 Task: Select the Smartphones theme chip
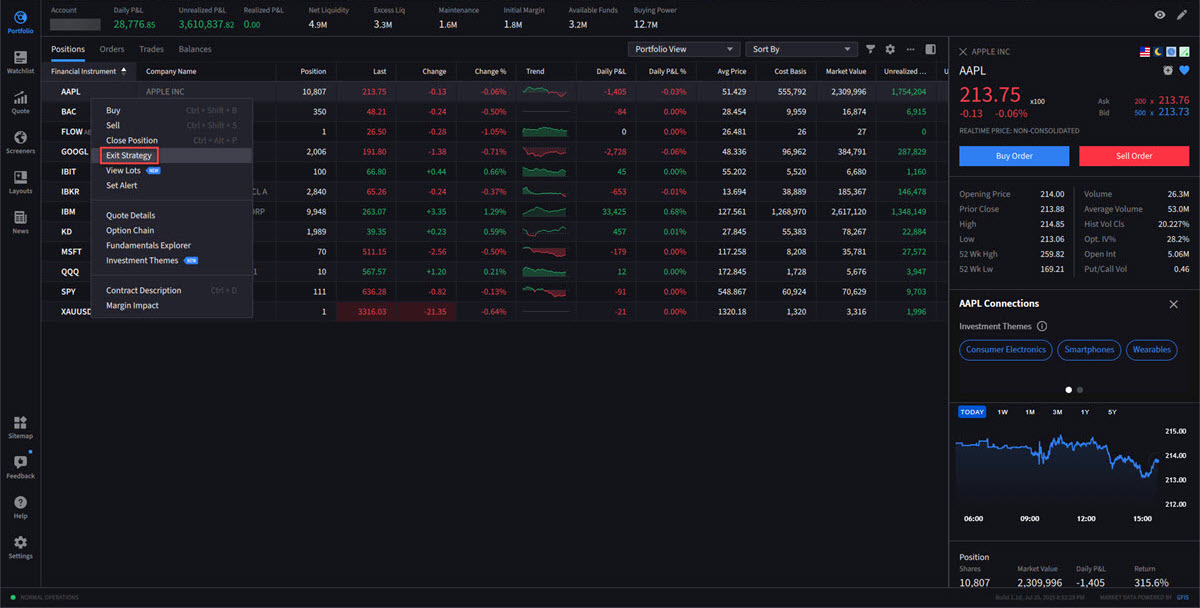1089,350
